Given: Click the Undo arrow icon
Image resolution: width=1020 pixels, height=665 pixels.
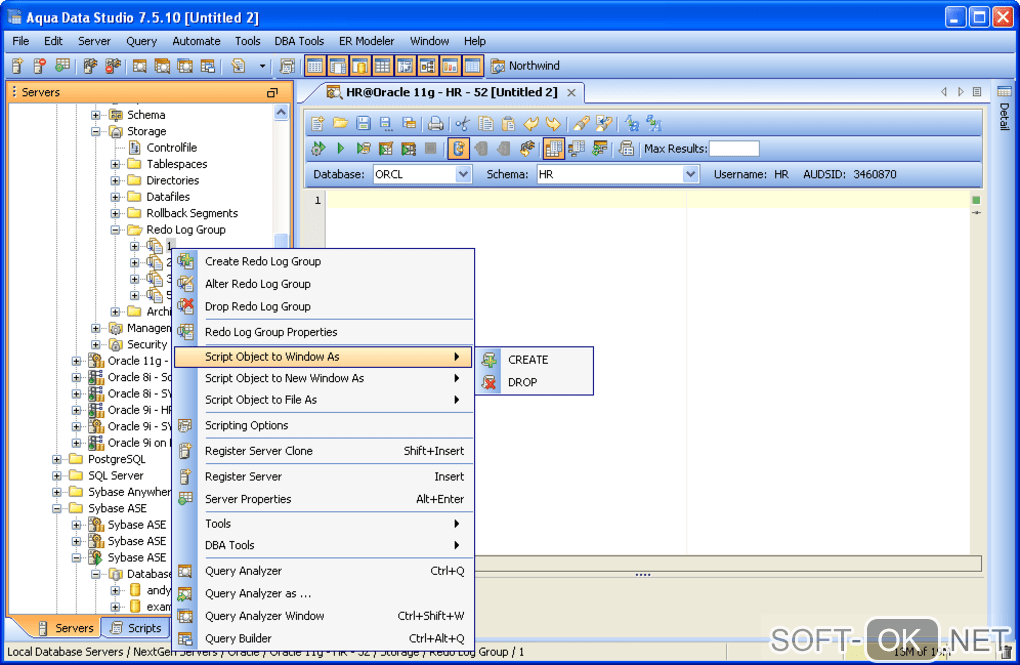Looking at the screenshot, I should pyautogui.click(x=531, y=123).
